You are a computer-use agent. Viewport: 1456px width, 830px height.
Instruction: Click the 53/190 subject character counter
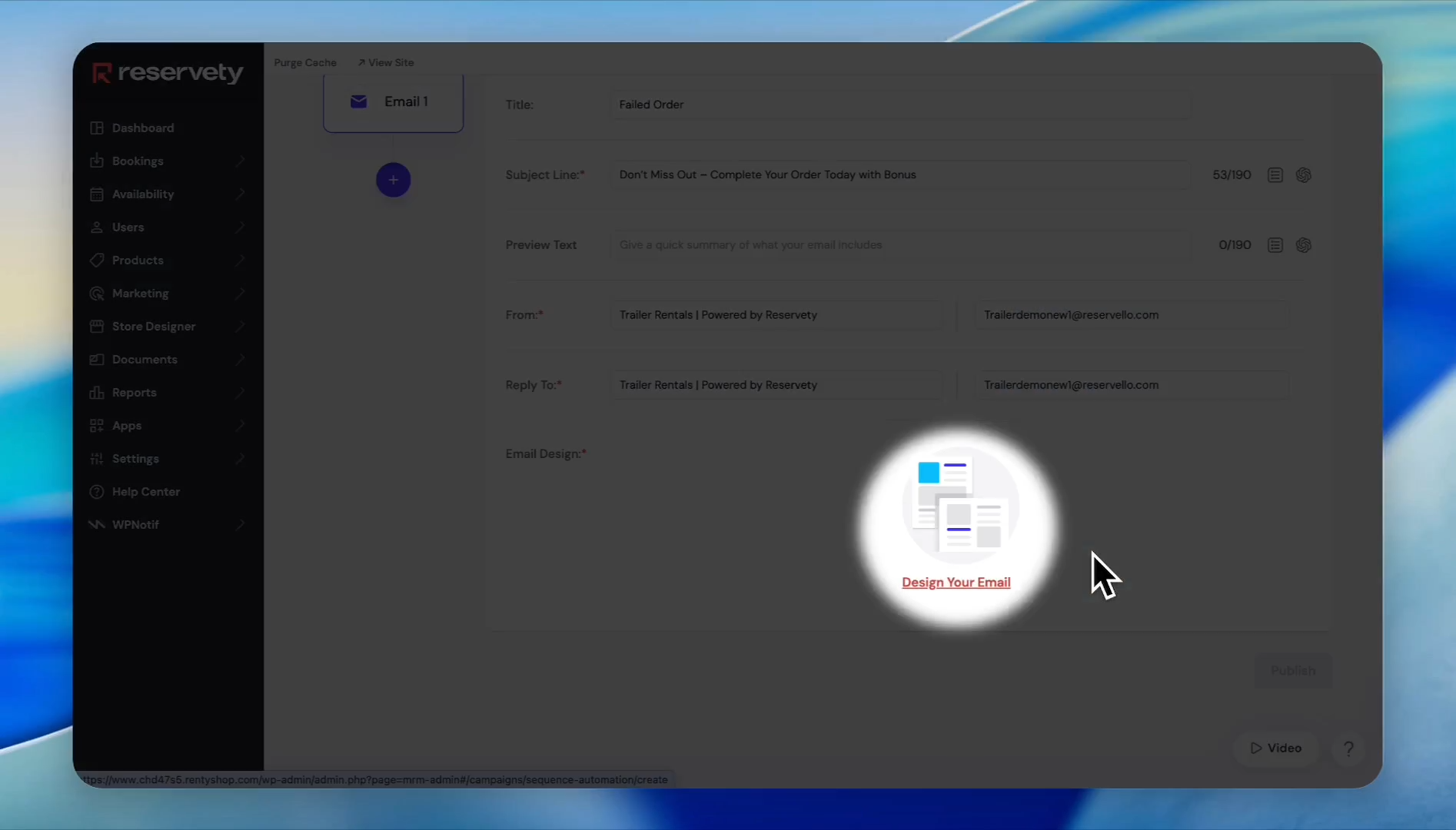(x=1232, y=174)
